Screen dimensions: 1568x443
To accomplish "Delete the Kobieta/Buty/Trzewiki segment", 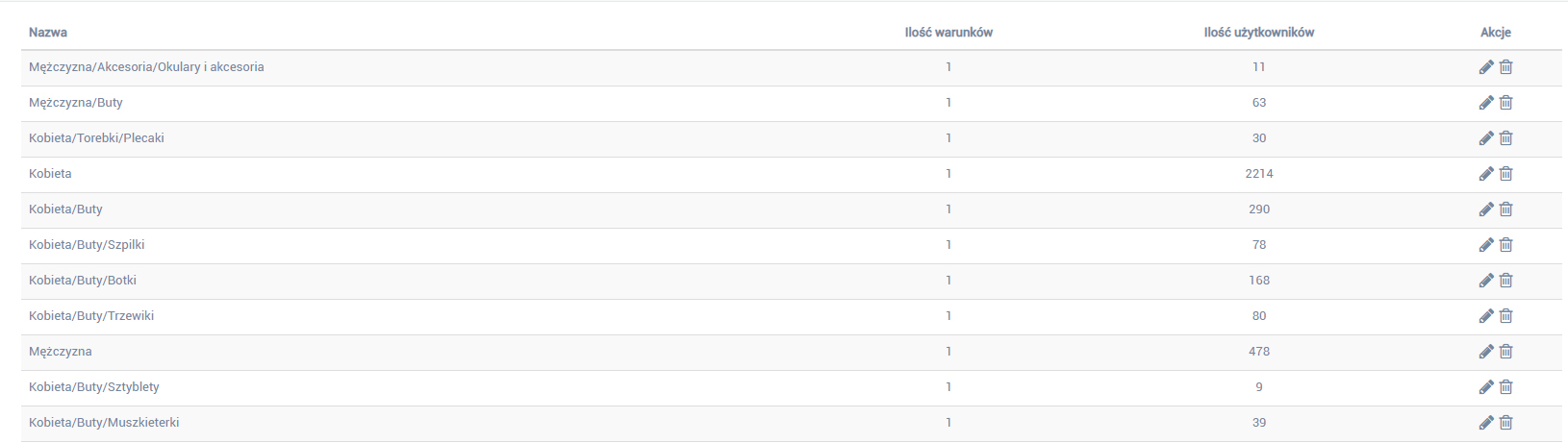I will [1506, 316].
